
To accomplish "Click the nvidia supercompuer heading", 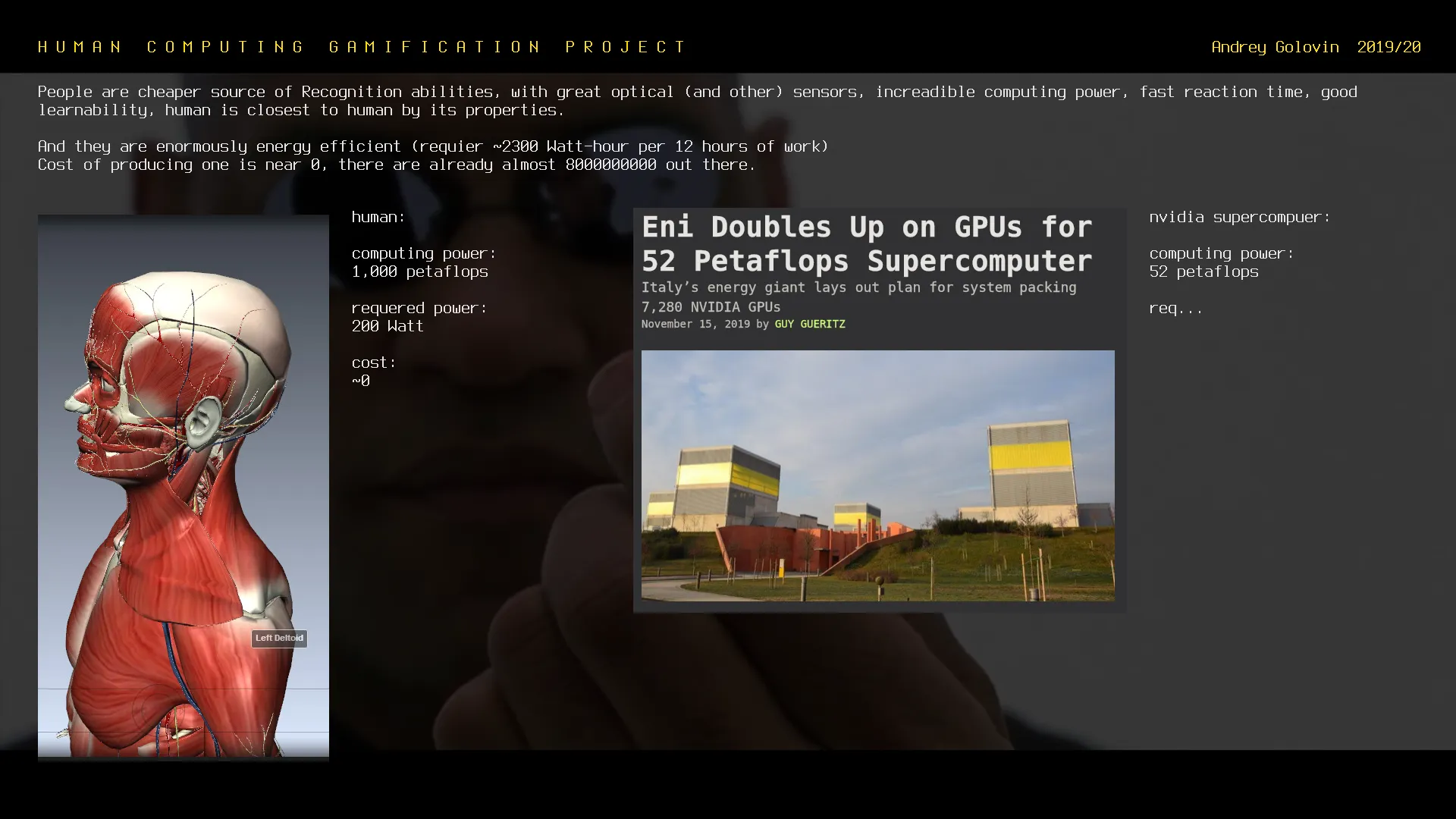I will (x=1239, y=218).
